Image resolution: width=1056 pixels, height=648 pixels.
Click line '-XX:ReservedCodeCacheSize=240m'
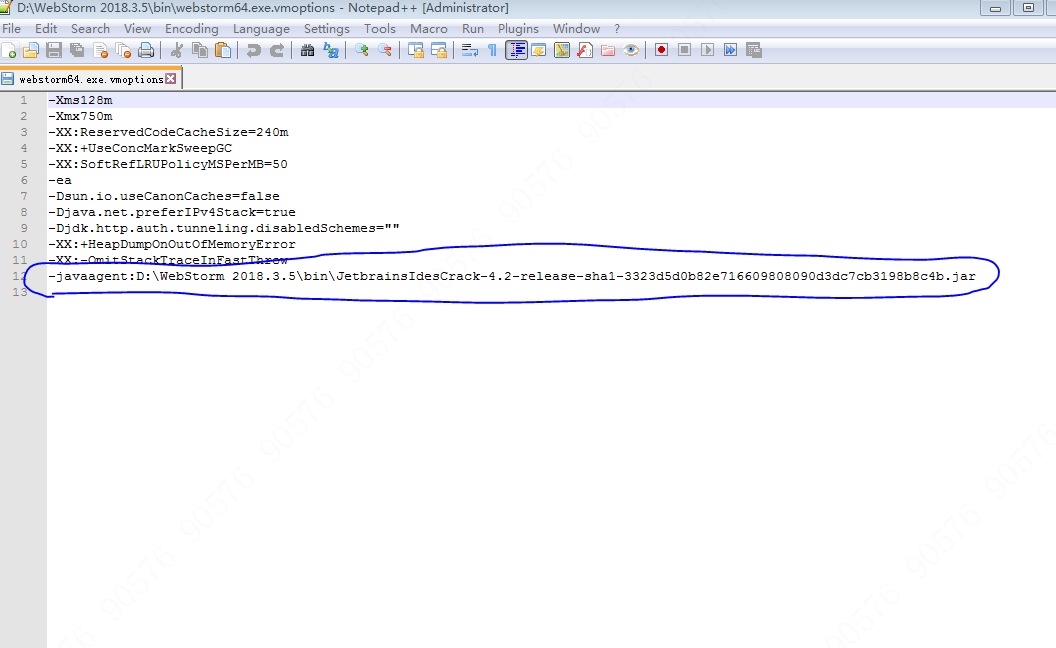(x=168, y=132)
